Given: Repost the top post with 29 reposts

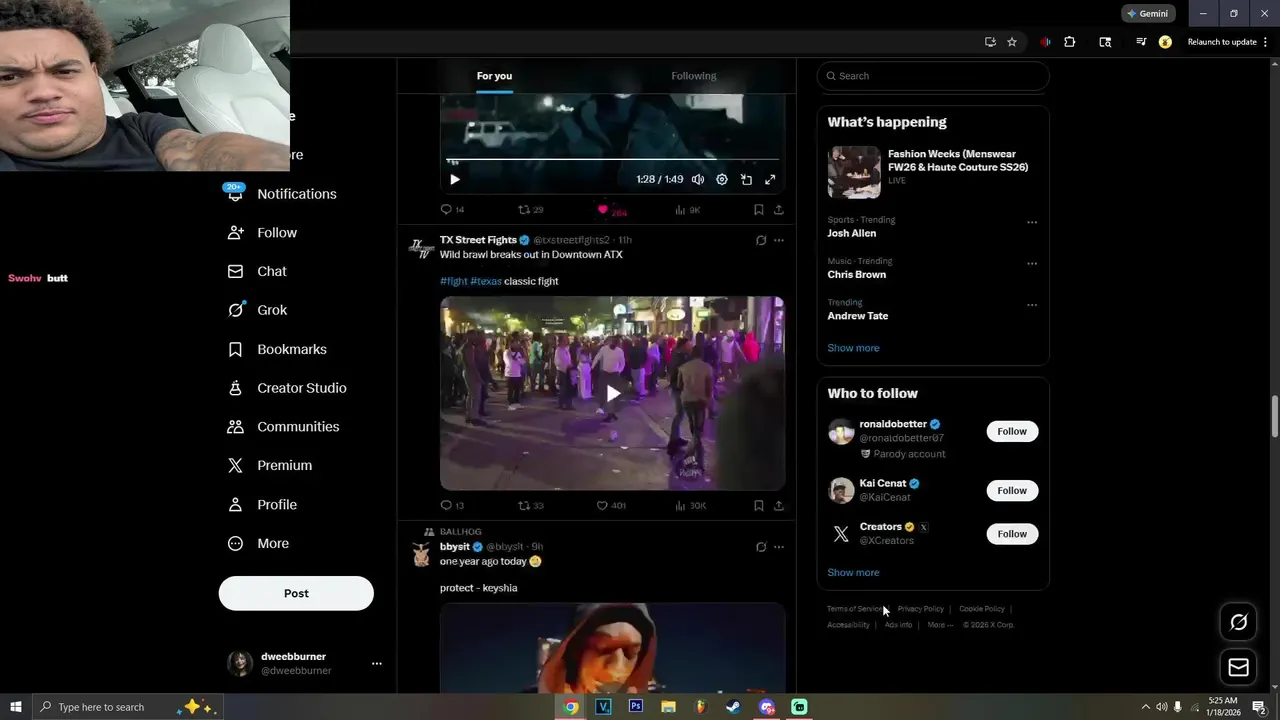Looking at the screenshot, I should [x=530, y=210].
